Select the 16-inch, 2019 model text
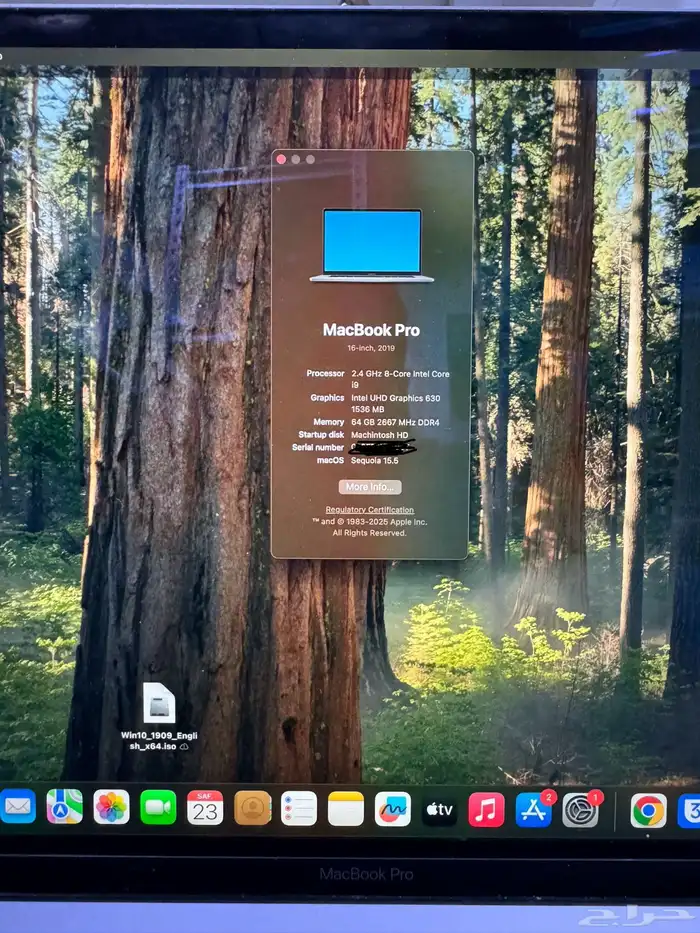The image size is (700, 933). click(x=371, y=348)
